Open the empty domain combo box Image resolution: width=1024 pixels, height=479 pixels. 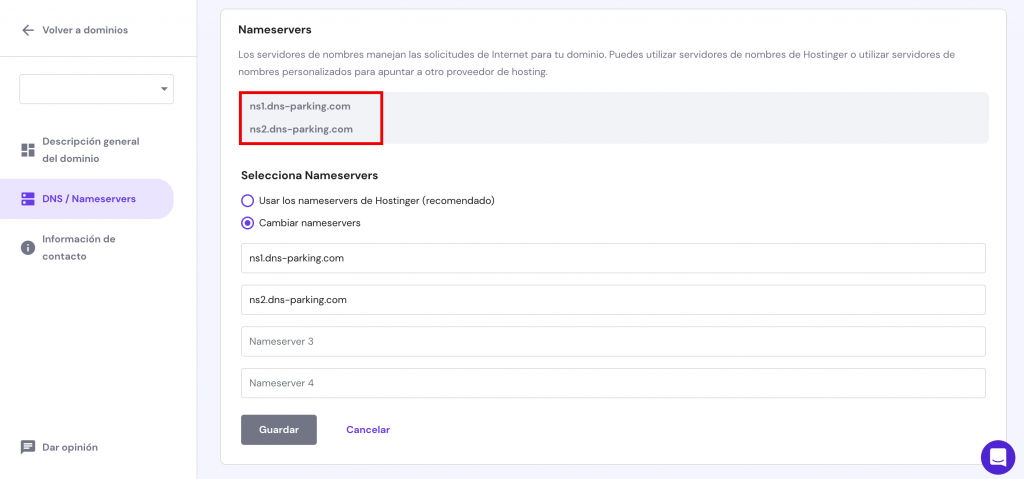click(x=90, y=89)
